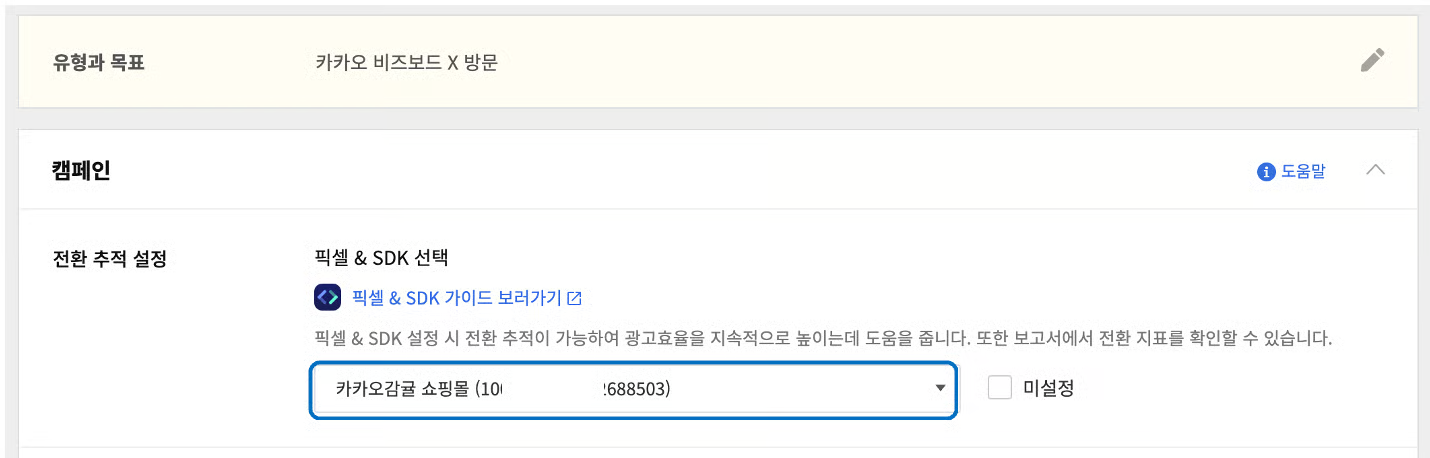Click the external link icon after 가이드 보러가기
This screenshot has width=1430, height=458.
(x=575, y=298)
